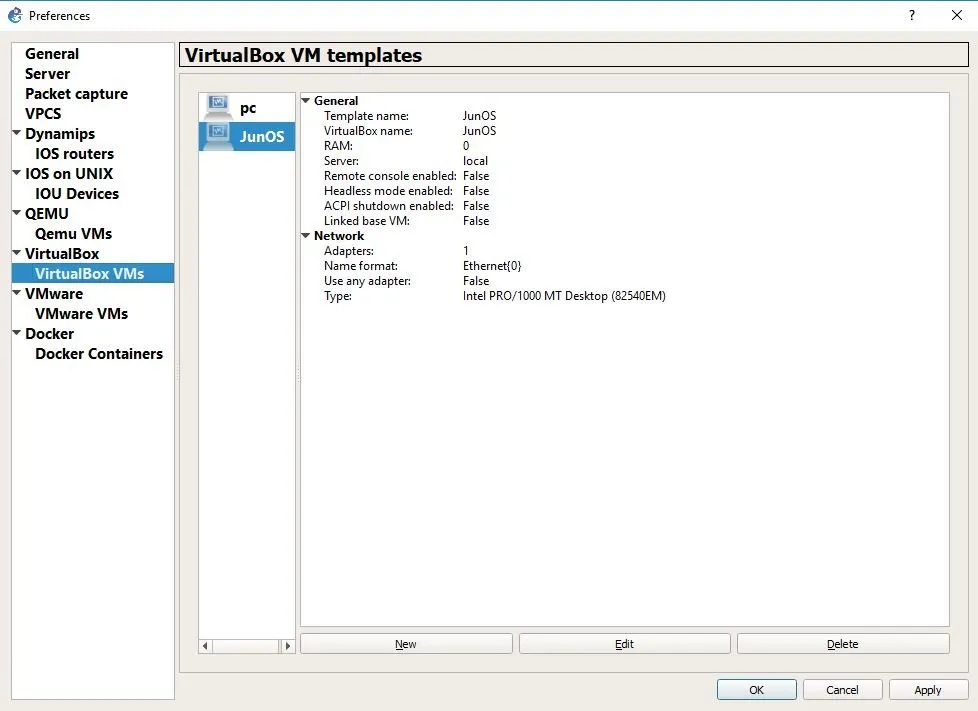Select VMware VMs in the sidebar
The image size is (978, 711).
coord(81,313)
